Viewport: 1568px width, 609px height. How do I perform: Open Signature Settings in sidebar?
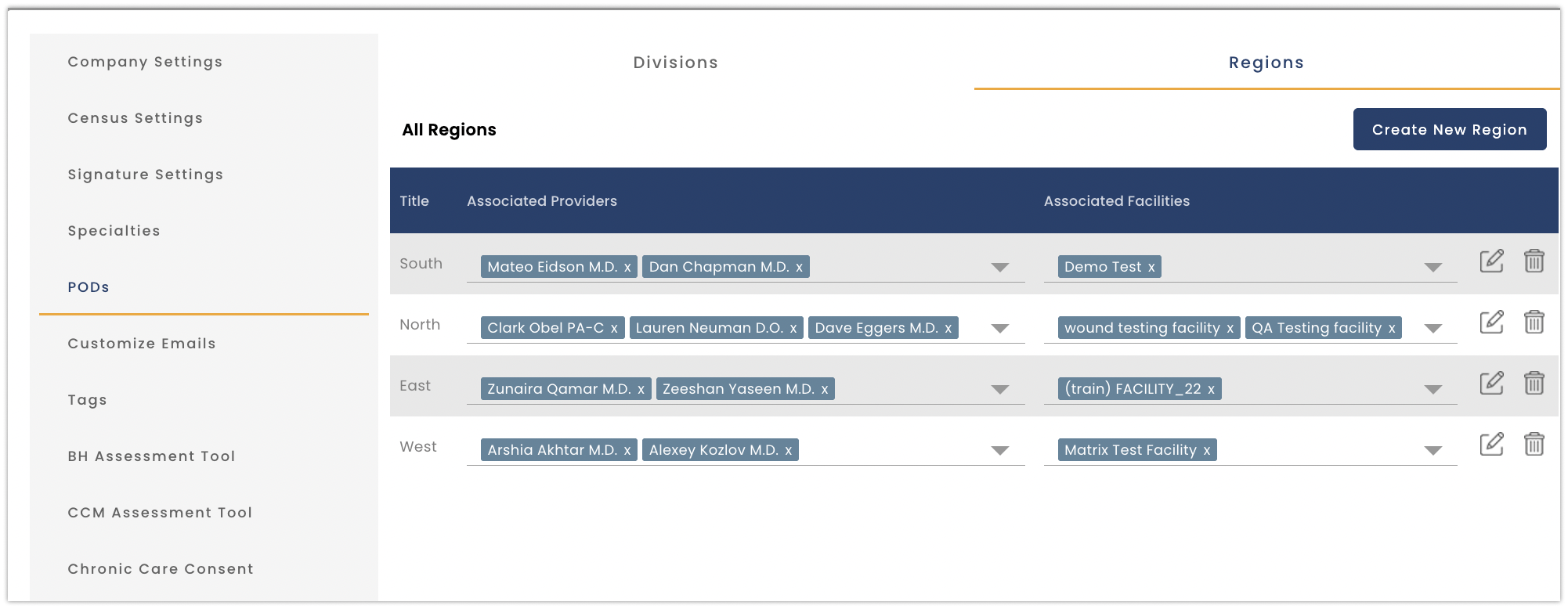[146, 175]
